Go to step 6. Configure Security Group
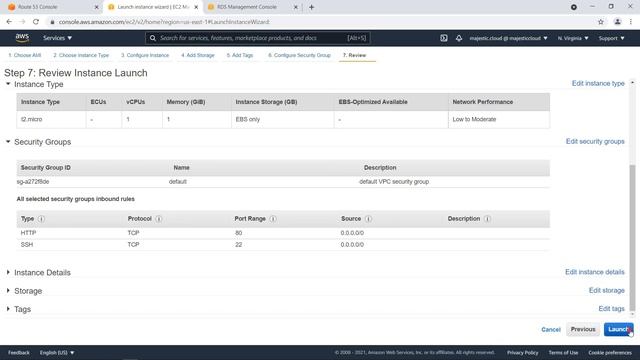Viewport: 640px width, 360px height. click(299, 55)
